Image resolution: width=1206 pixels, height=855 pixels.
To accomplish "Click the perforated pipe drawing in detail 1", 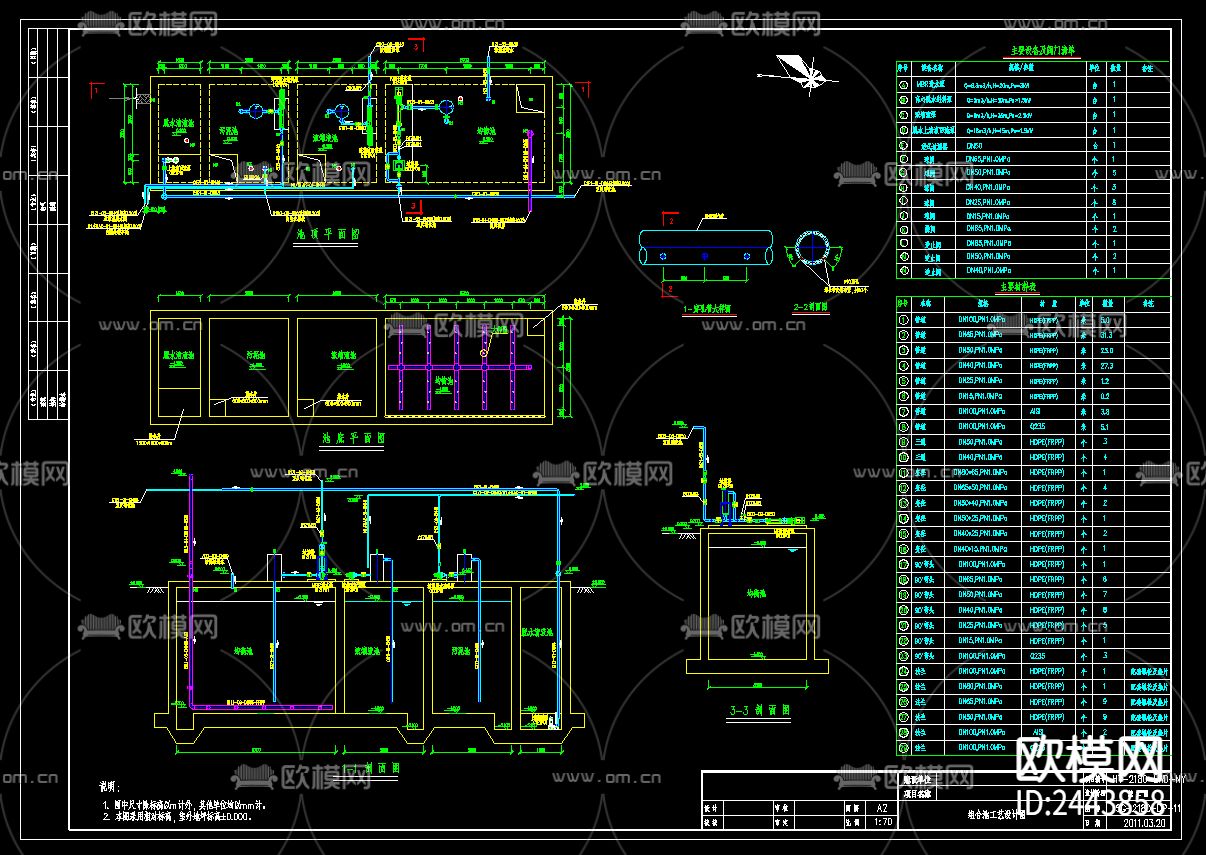I will [706, 248].
